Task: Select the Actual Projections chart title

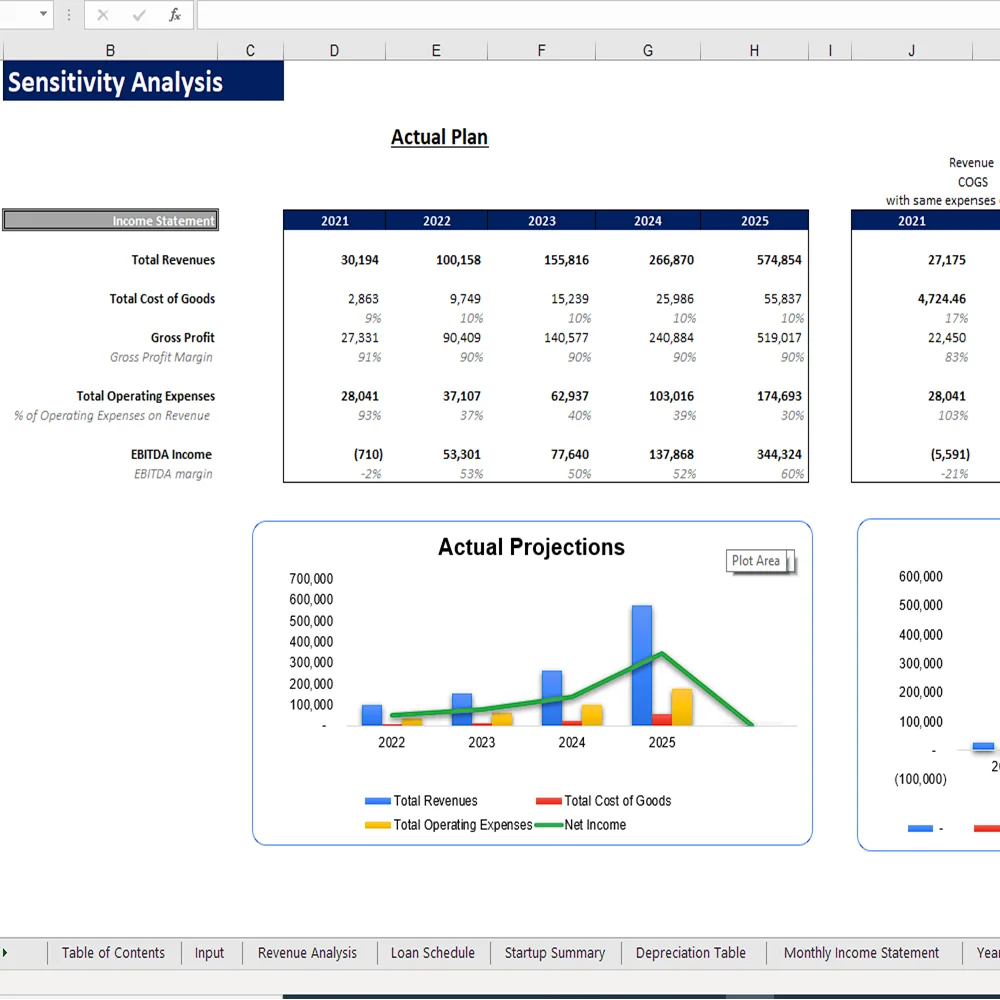Action: [x=531, y=547]
